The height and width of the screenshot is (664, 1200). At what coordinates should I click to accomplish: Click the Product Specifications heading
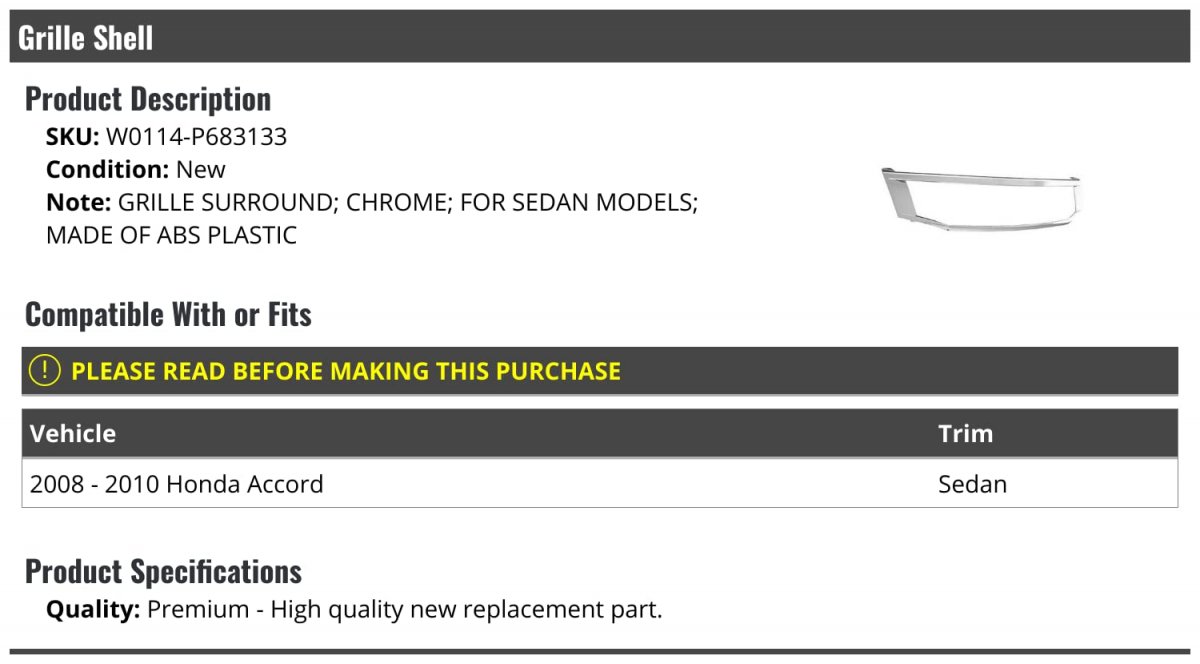point(163,572)
